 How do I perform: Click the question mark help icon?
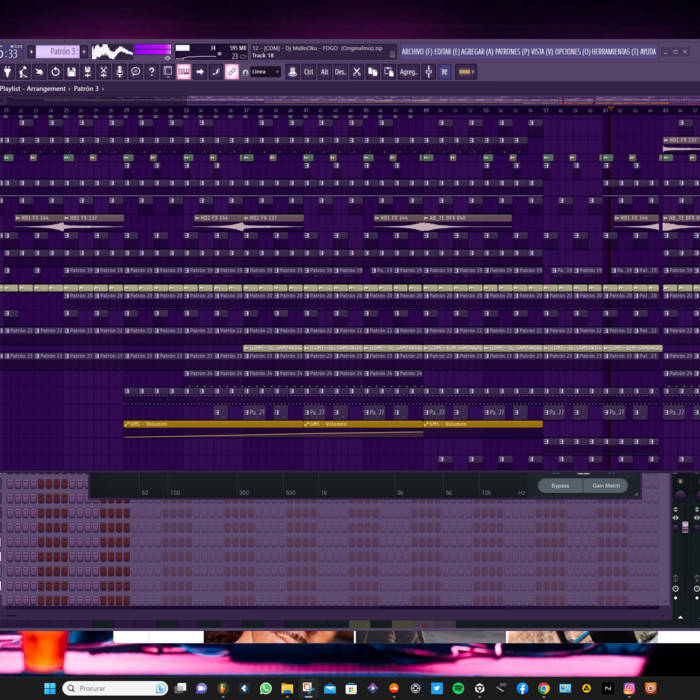click(x=151, y=72)
